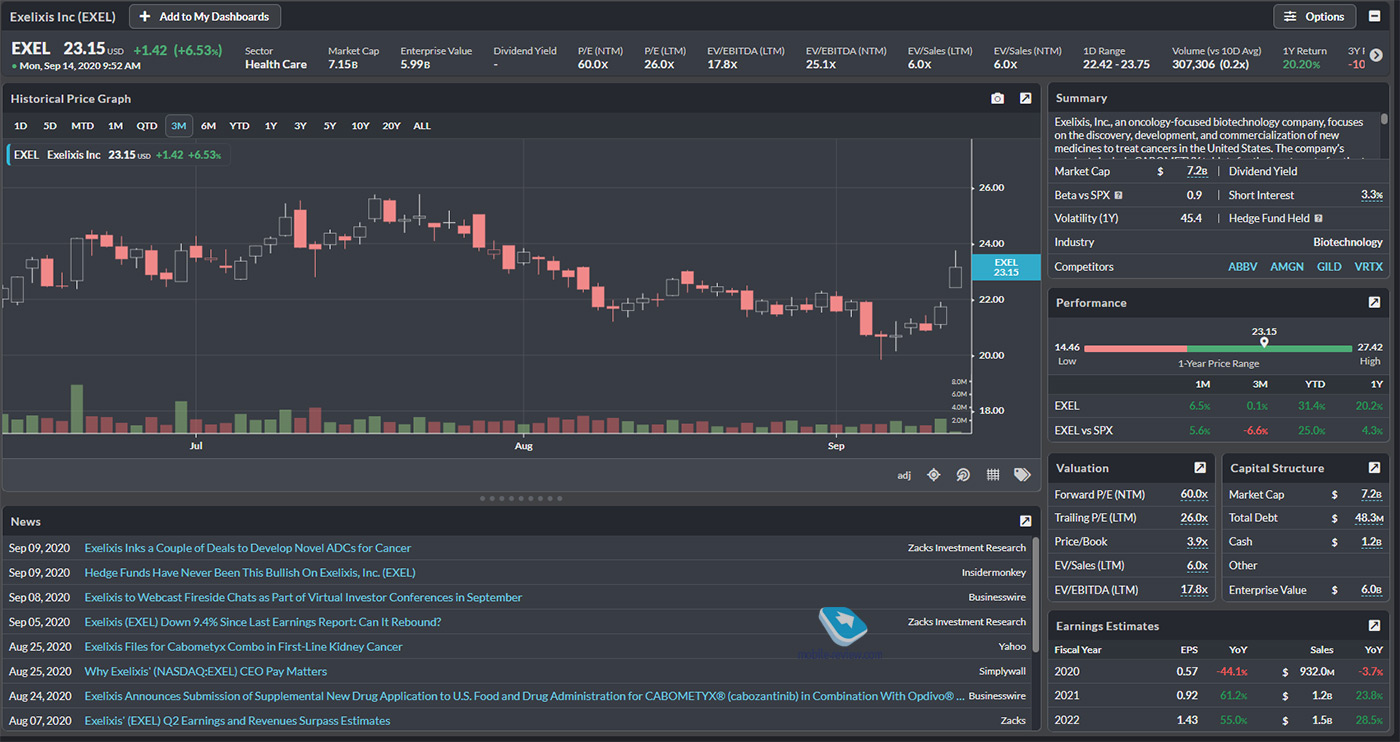This screenshot has width=1400, height=742.
Task: Pop out the News panel
Action: [1025, 521]
